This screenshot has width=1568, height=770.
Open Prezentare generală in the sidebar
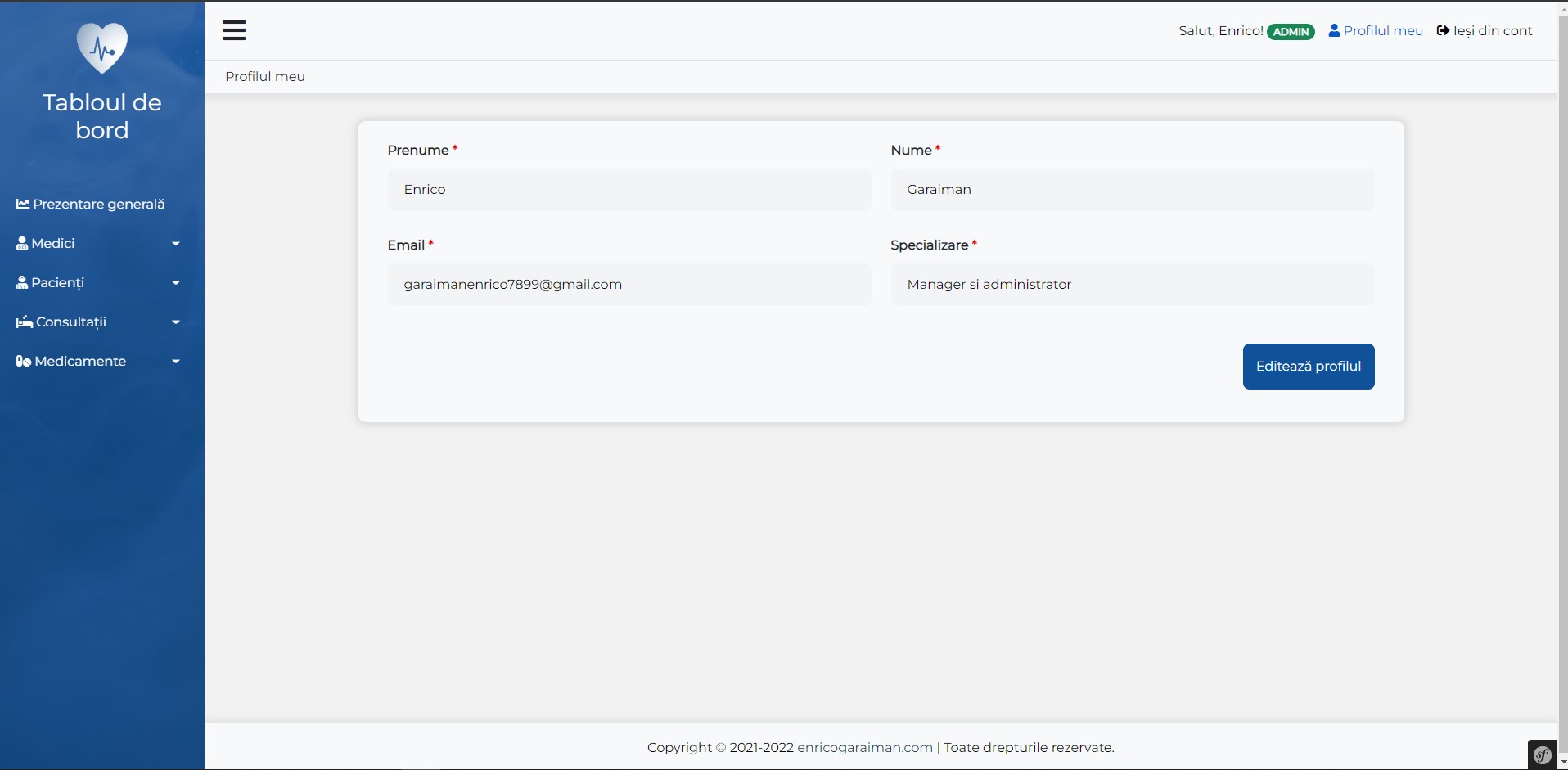click(x=98, y=204)
